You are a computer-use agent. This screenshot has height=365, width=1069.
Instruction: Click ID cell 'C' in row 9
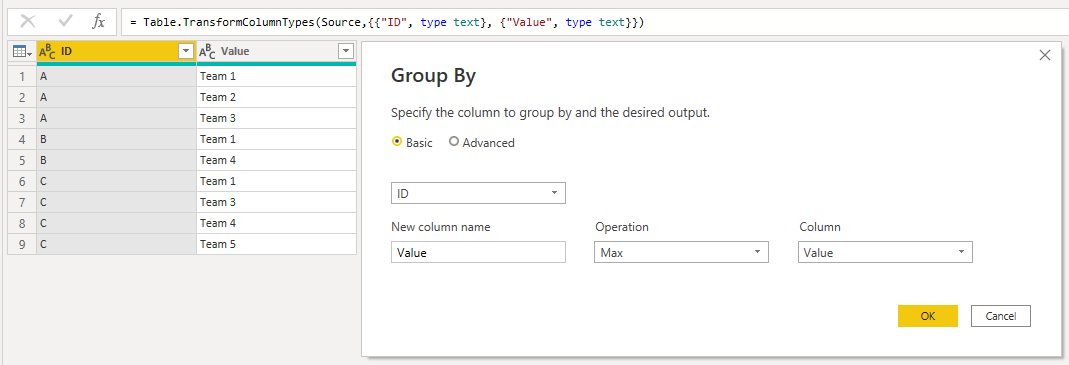[117, 244]
